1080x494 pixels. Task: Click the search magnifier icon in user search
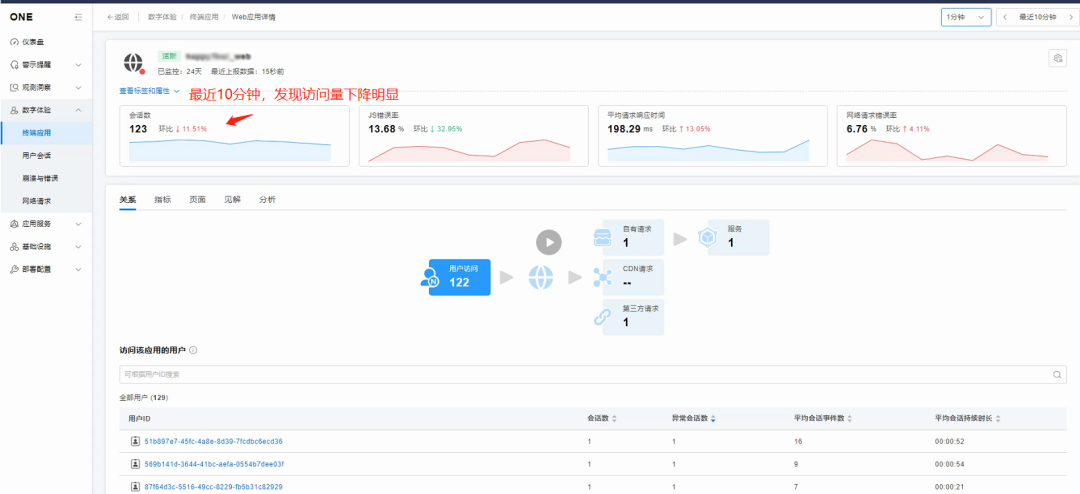[1057, 375]
